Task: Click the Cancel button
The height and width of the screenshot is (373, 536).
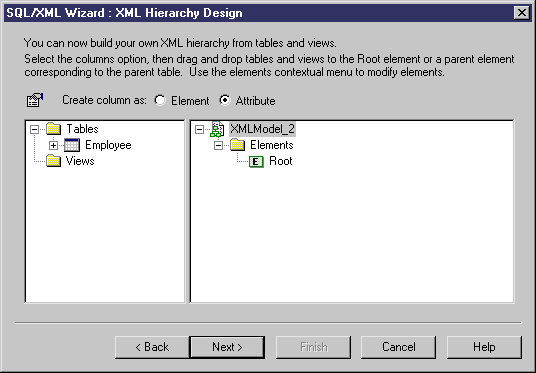Action: point(399,347)
